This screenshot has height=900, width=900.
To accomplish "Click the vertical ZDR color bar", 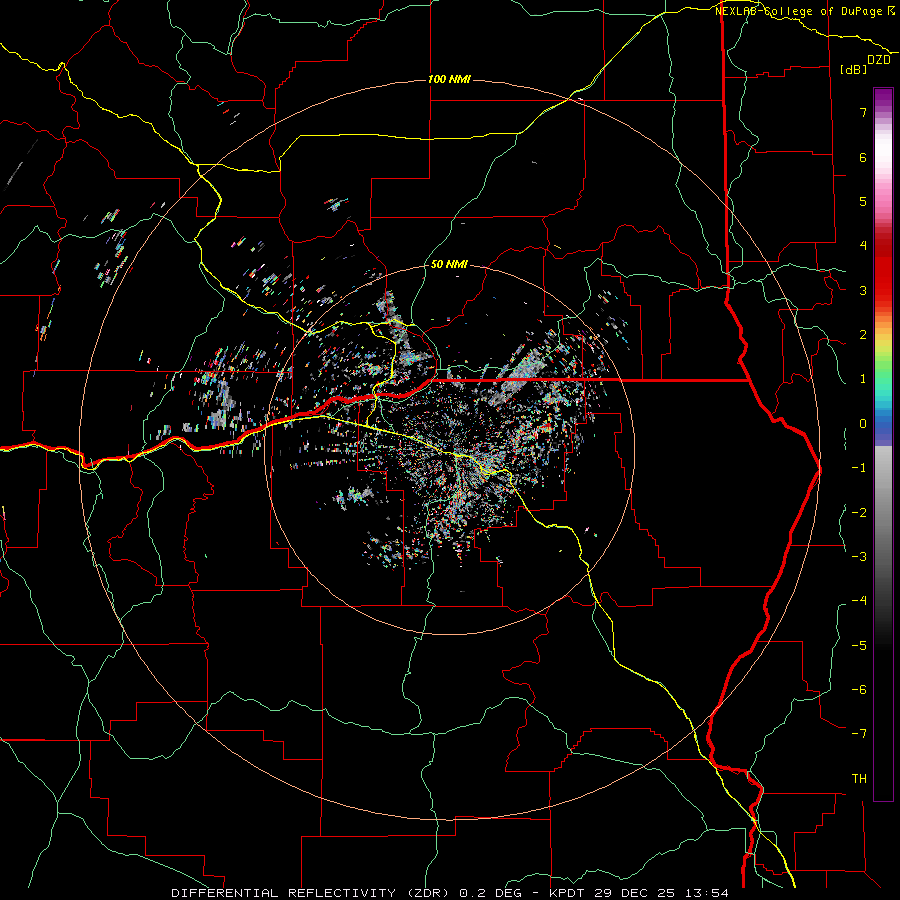I will tap(883, 444).
